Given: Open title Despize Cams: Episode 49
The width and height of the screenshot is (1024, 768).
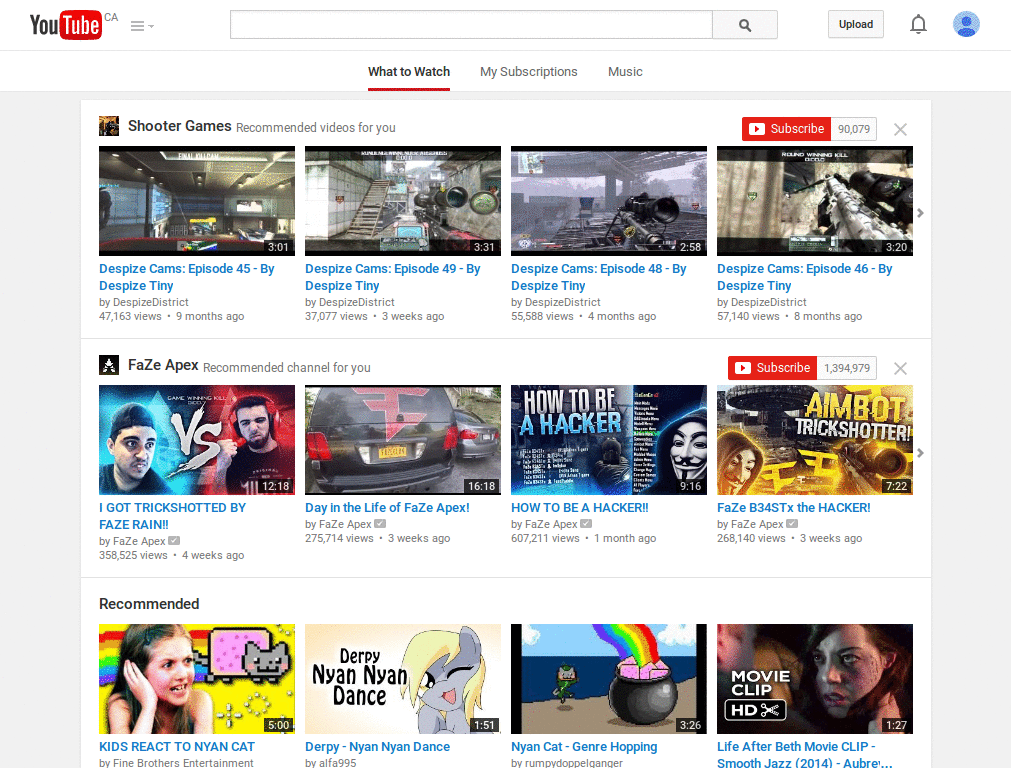Looking at the screenshot, I should point(392,277).
